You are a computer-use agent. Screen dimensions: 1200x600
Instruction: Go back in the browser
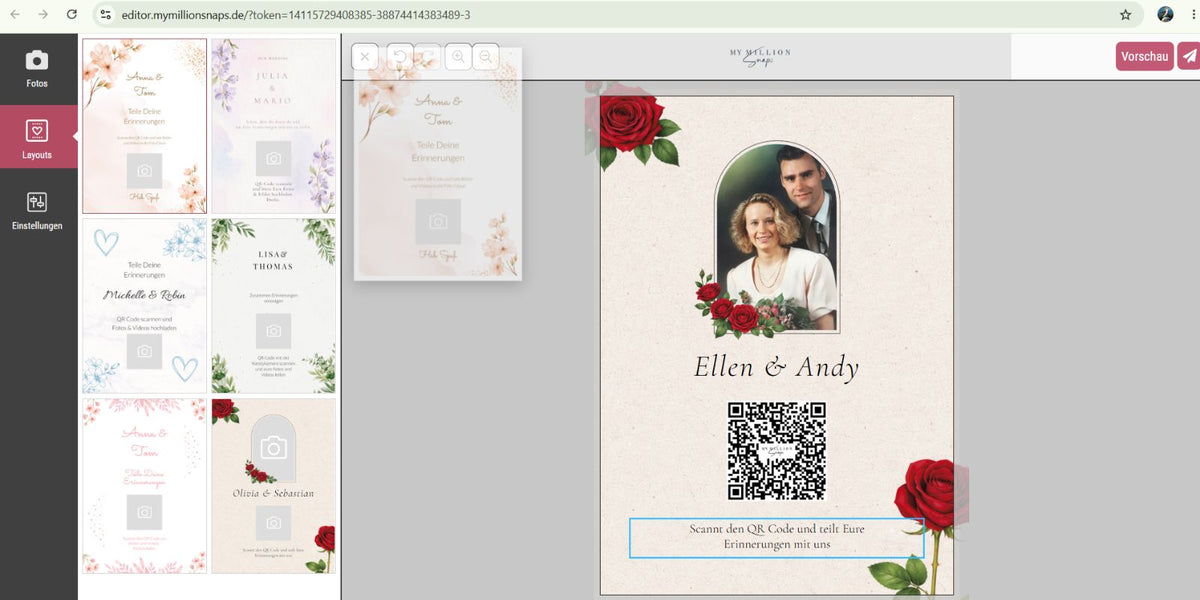[15, 15]
